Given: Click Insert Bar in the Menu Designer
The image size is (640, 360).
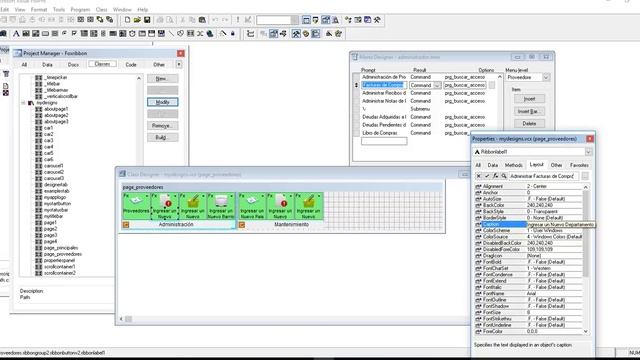Looking at the screenshot, I should tap(529, 111).
